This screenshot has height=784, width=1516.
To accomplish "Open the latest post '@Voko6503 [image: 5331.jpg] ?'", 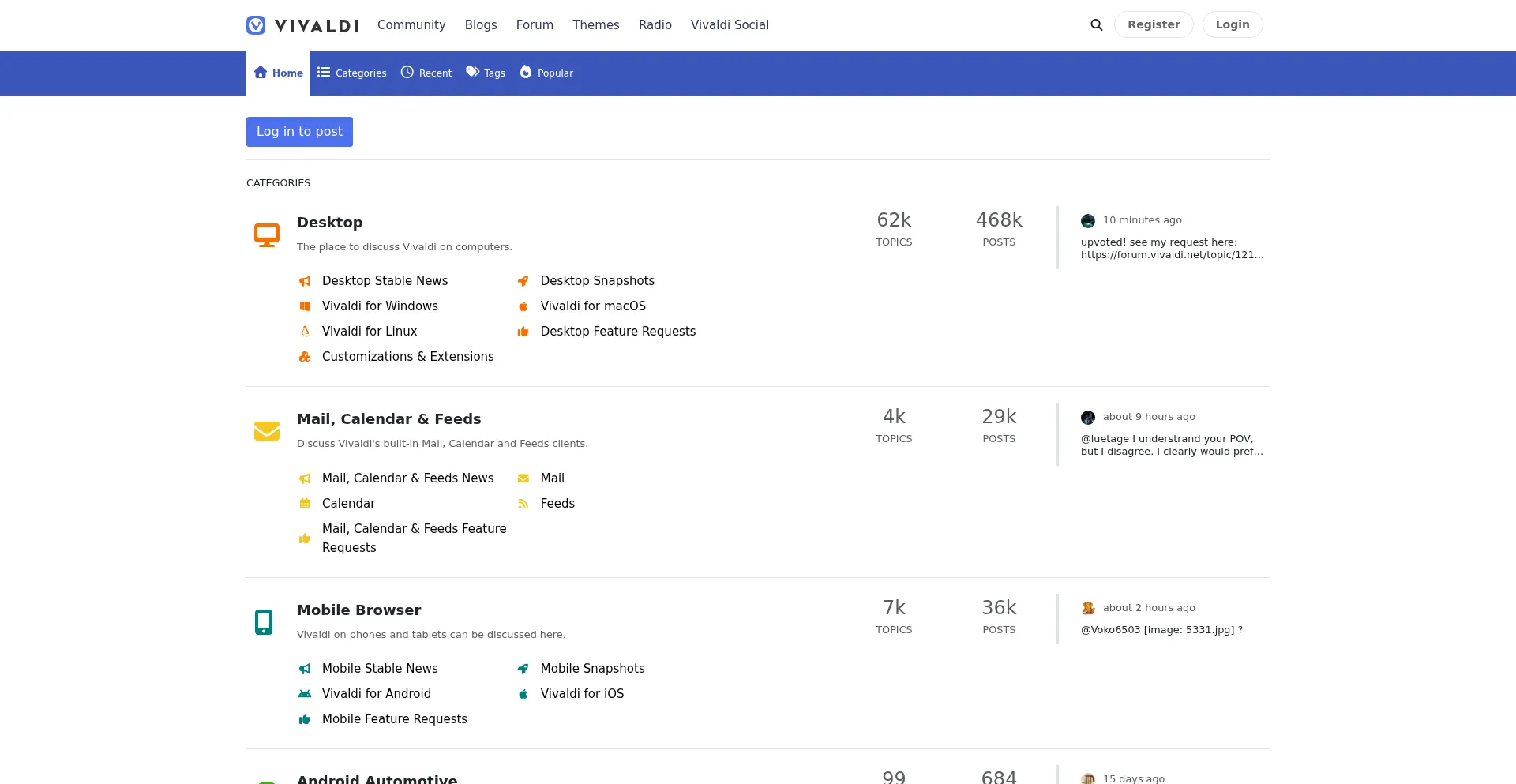I will coord(1161,630).
